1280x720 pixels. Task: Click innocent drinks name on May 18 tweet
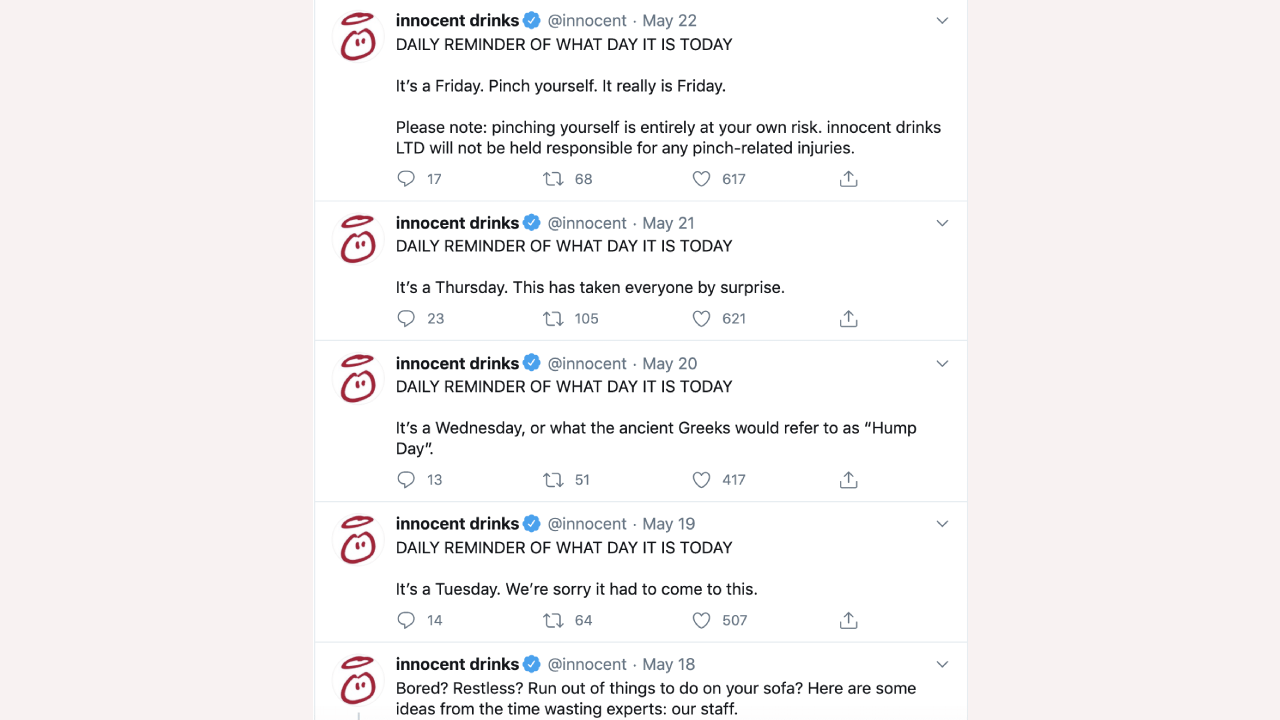coord(457,664)
